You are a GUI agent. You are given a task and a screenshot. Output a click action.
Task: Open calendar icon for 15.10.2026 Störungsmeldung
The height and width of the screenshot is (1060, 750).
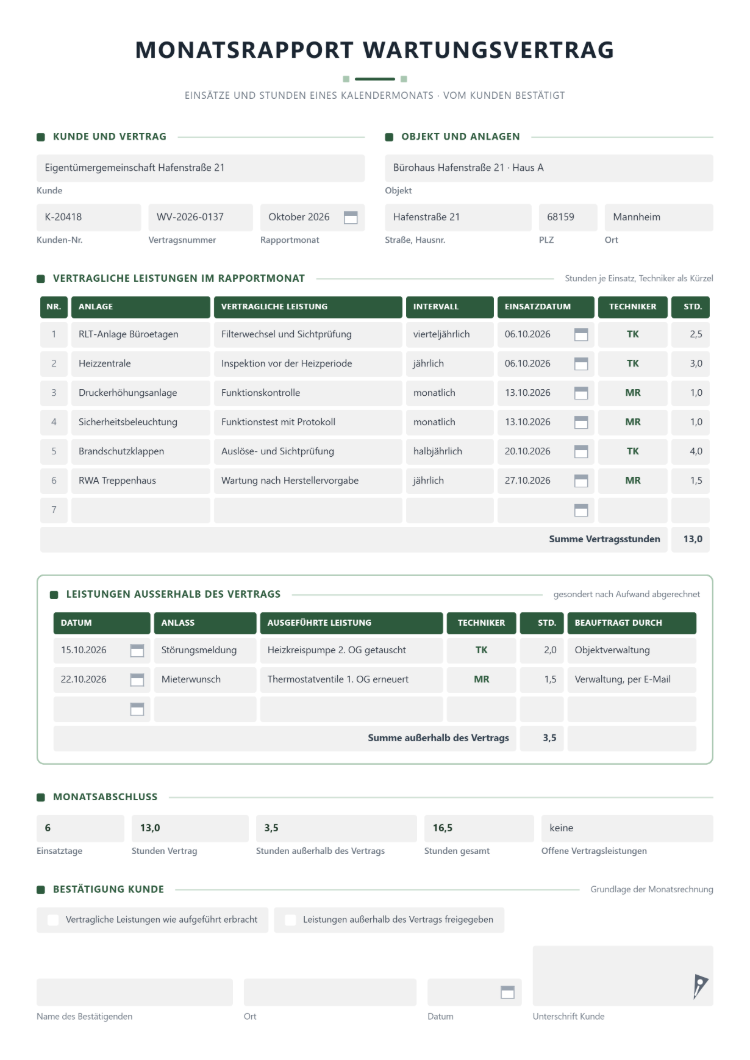coord(137,650)
